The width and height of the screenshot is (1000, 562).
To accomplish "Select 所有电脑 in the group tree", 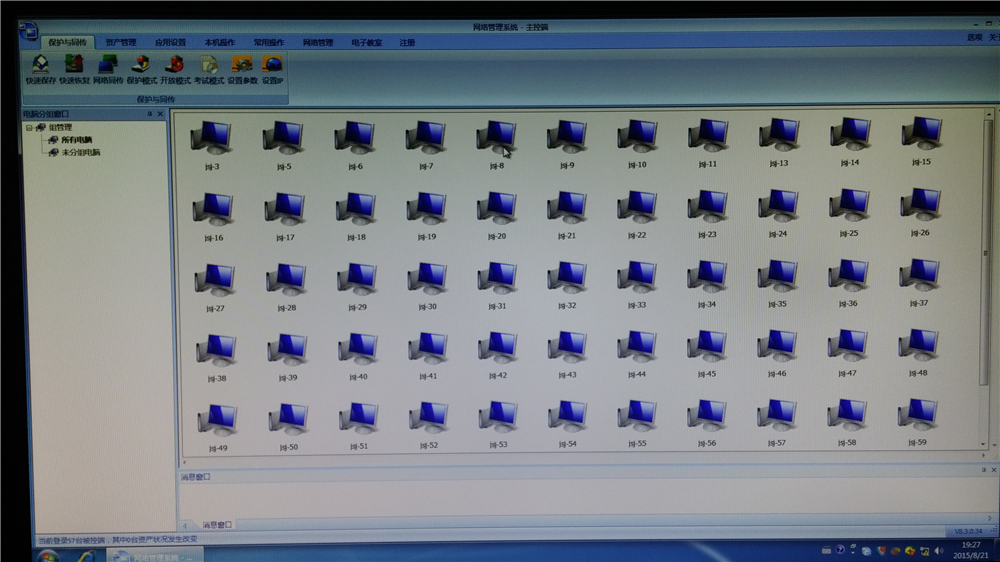I will [x=76, y=140].
